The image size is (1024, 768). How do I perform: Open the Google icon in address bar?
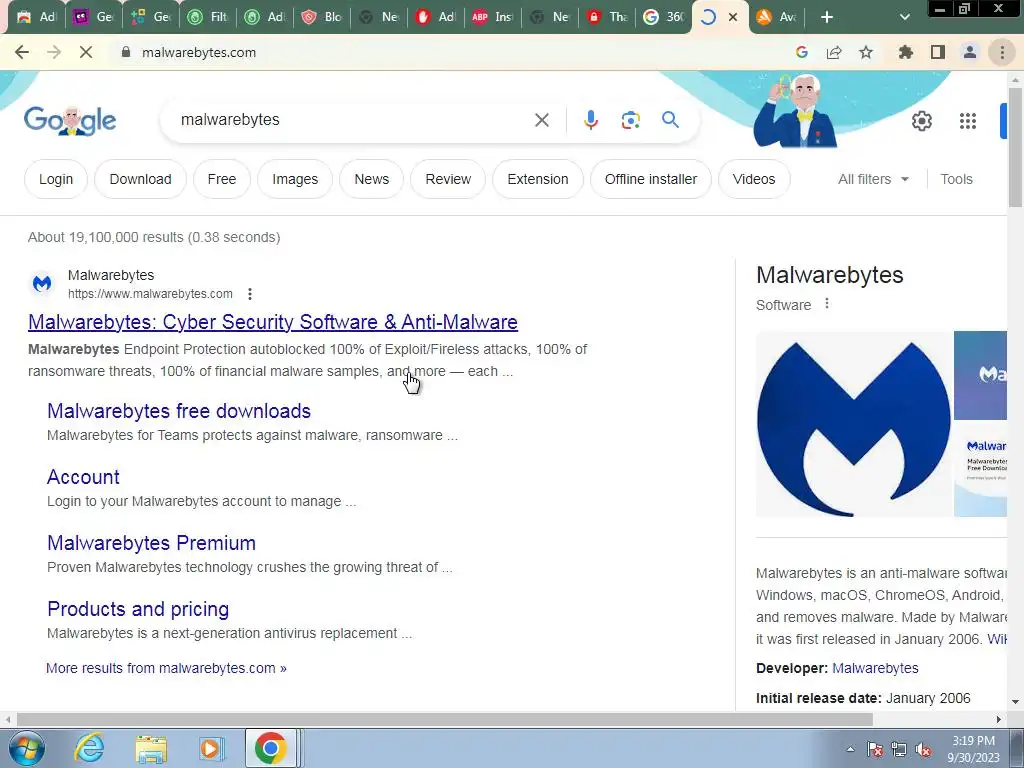(802, 52)
